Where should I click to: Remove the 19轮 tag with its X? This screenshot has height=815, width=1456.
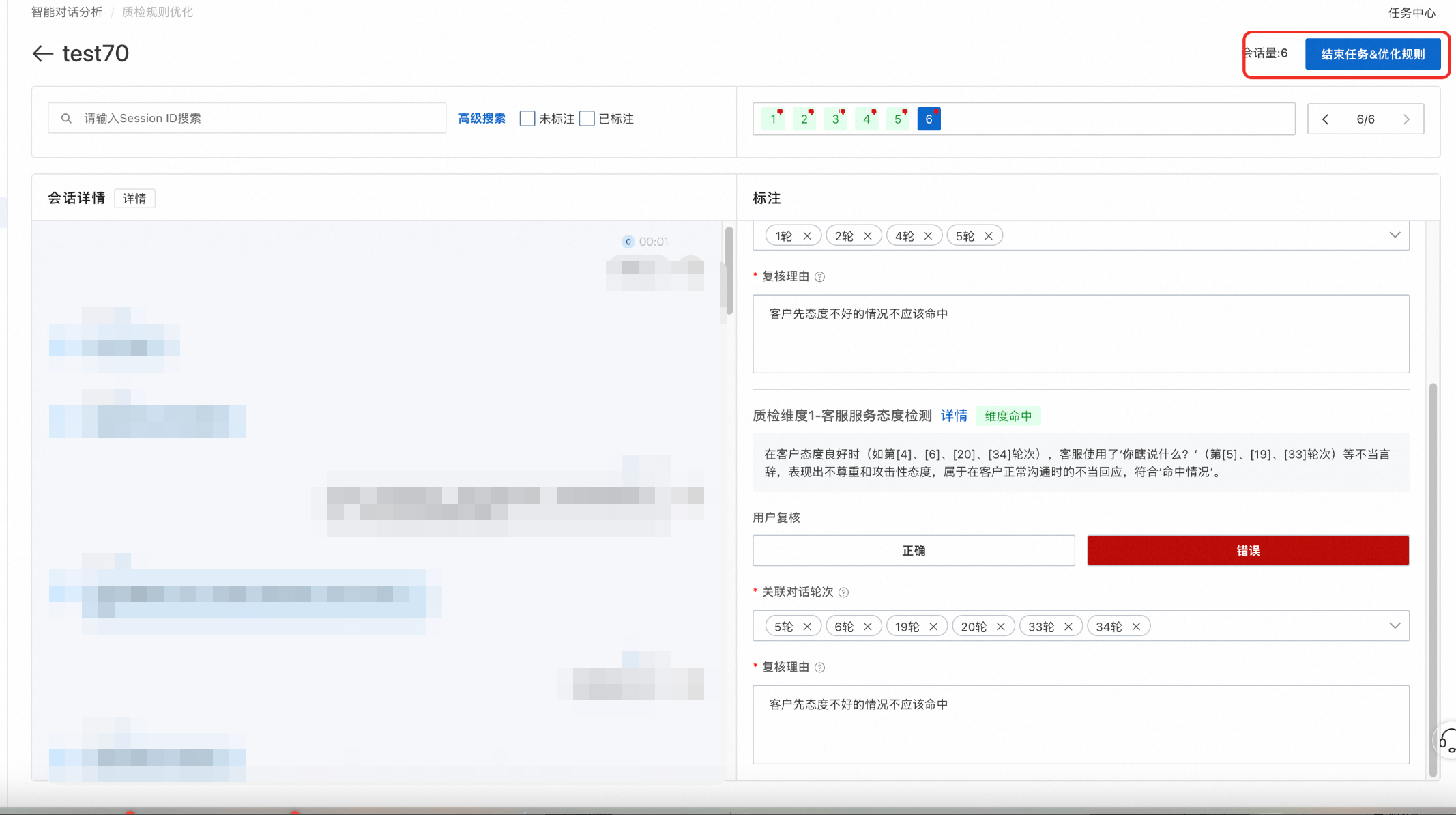933,627
